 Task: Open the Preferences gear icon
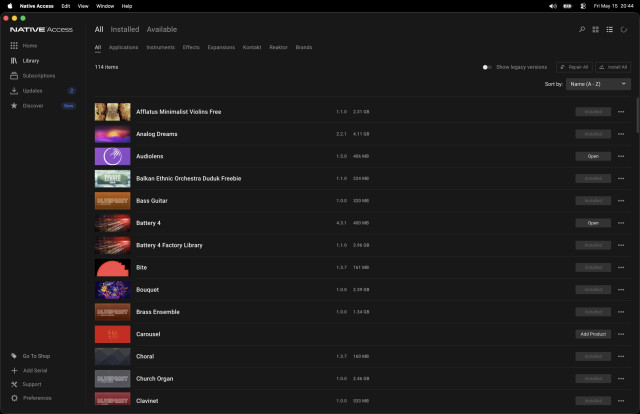[x=14, y=398]
